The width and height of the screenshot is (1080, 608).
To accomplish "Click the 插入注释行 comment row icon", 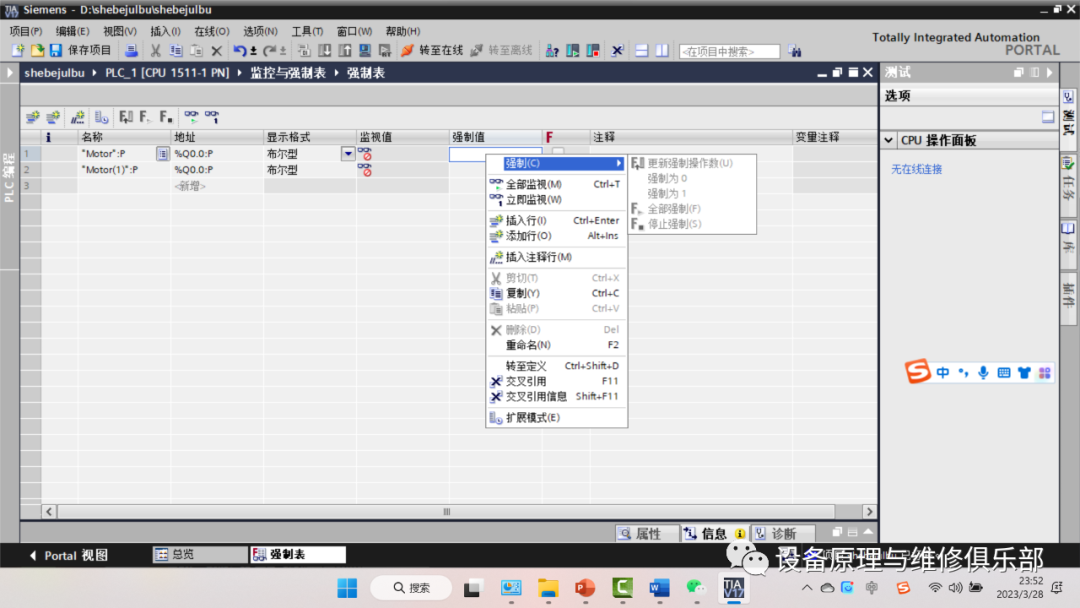I will click(77, 117).
